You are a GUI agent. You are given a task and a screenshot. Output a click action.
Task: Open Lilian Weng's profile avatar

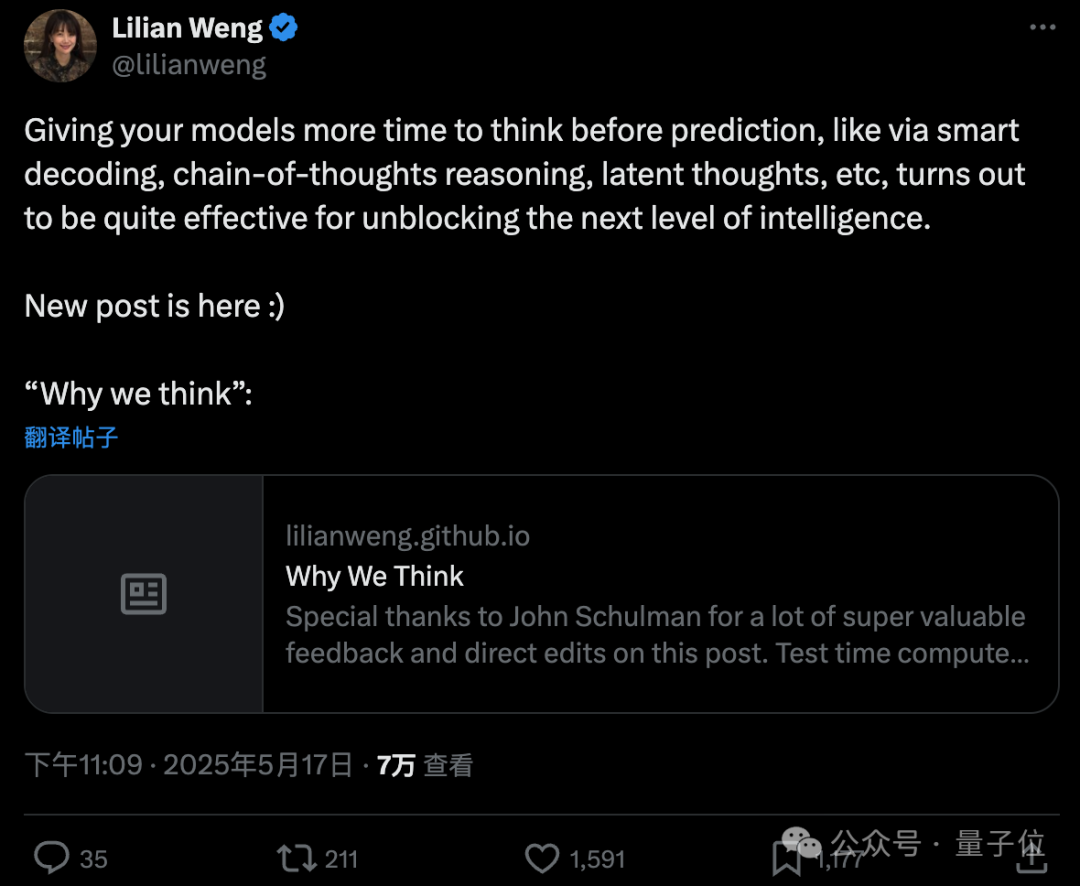61,45
